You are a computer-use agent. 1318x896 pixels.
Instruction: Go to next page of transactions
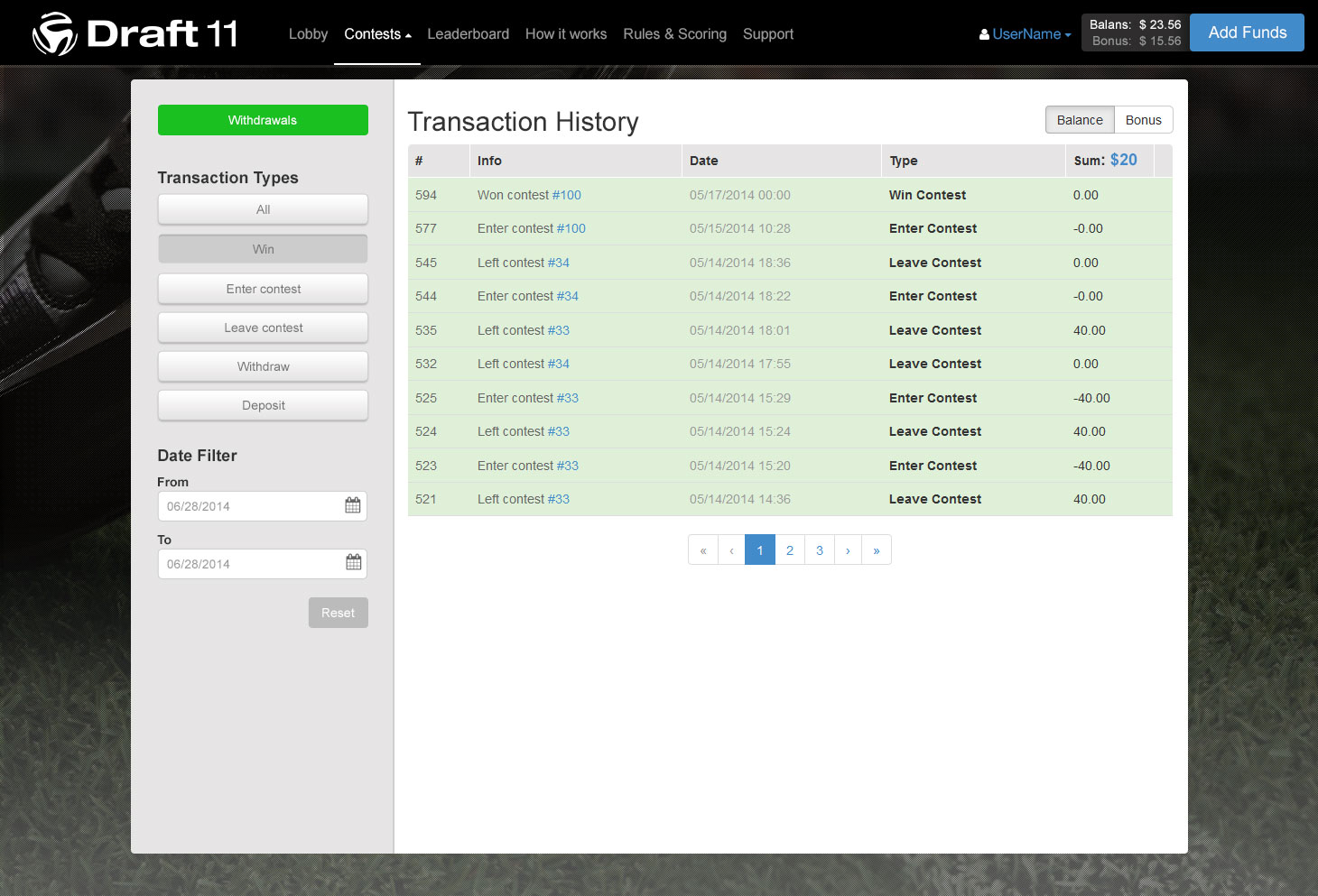(x=848, y=550)
